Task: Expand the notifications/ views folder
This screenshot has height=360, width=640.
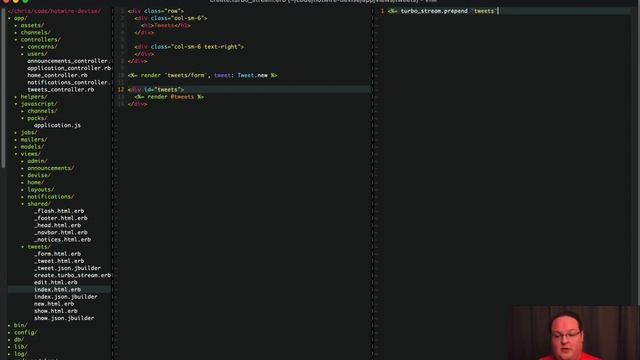Action: coord(50,197)
